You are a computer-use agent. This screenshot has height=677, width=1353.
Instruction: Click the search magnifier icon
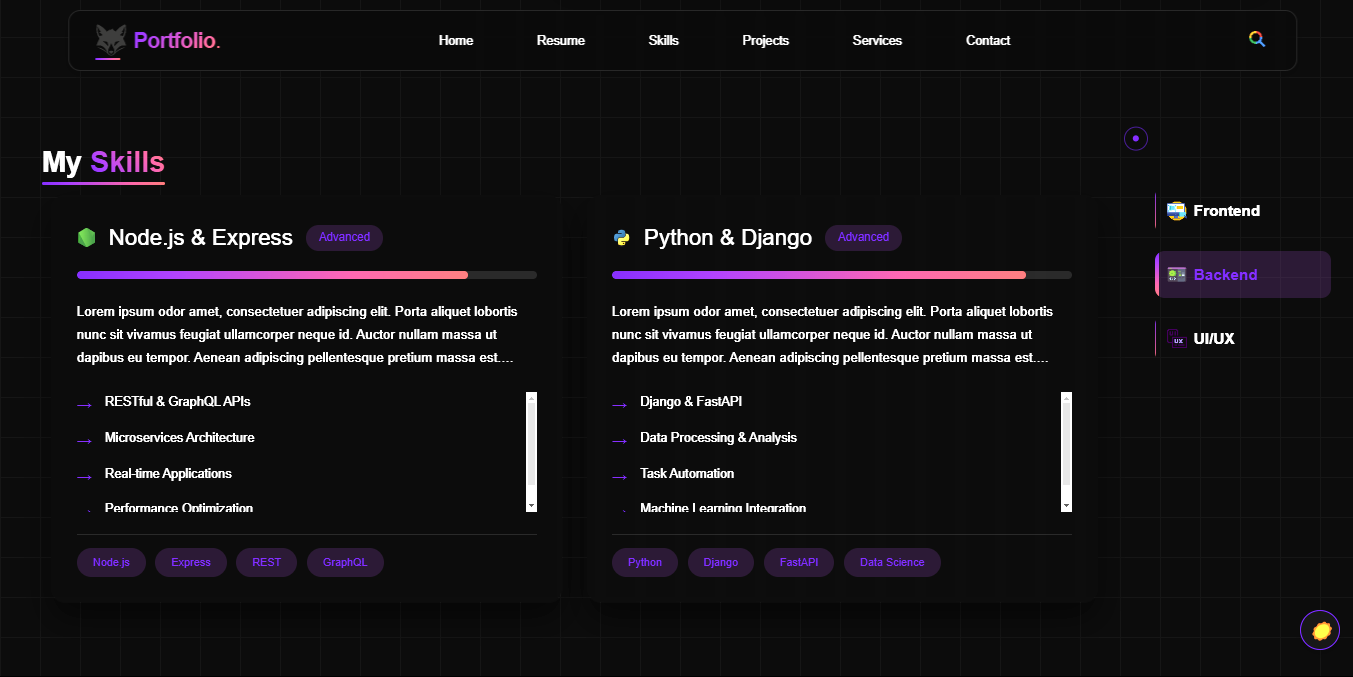pyautogui.click(x=1257, y=39)
